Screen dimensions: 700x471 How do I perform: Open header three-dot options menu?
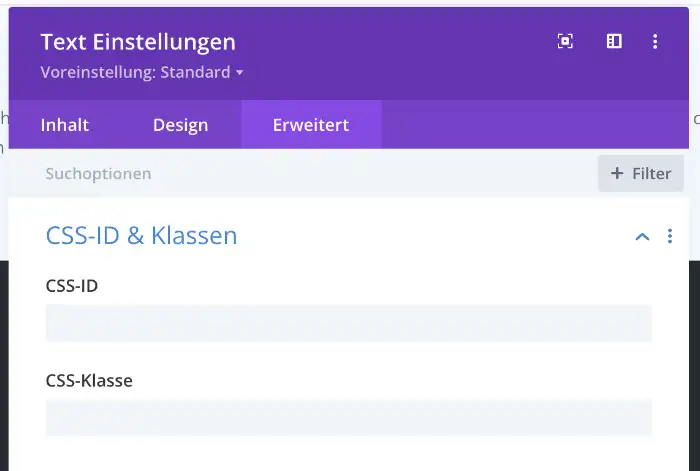coord(655,41)
